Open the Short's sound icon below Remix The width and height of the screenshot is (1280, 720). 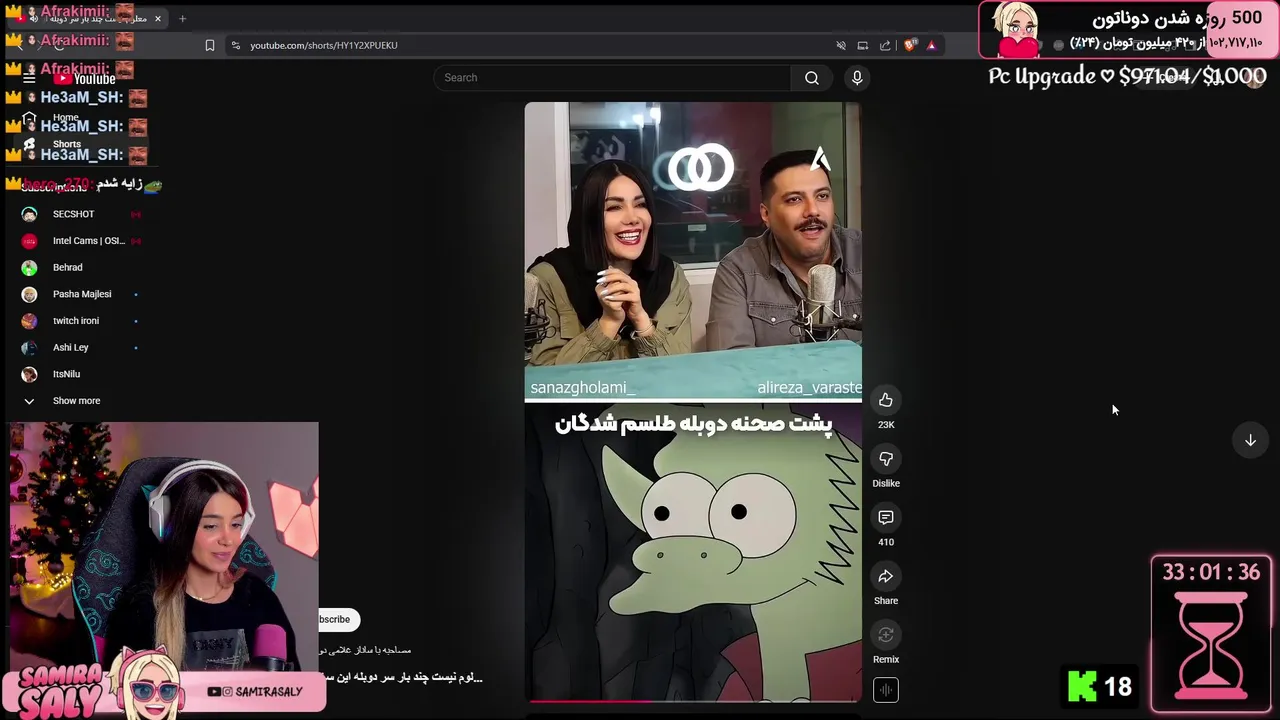click(886, 690)
